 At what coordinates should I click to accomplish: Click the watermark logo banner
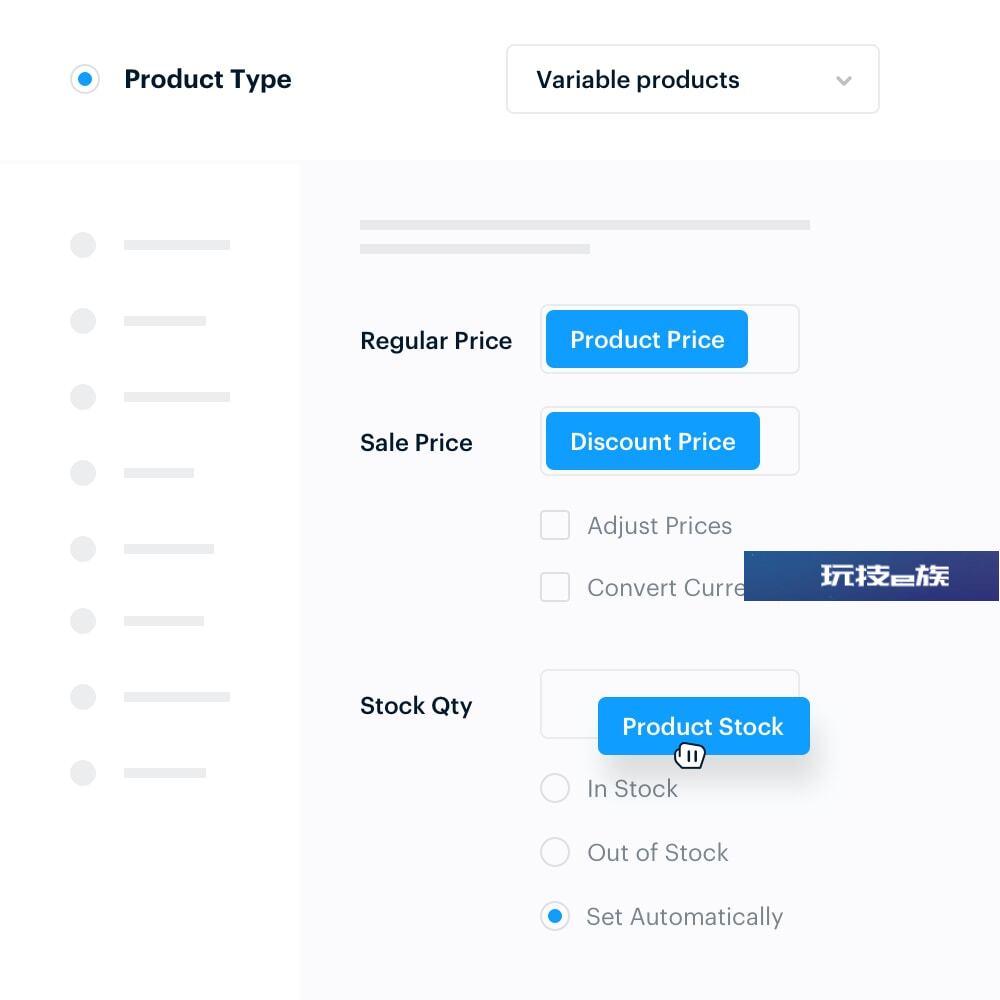point(871,576)
